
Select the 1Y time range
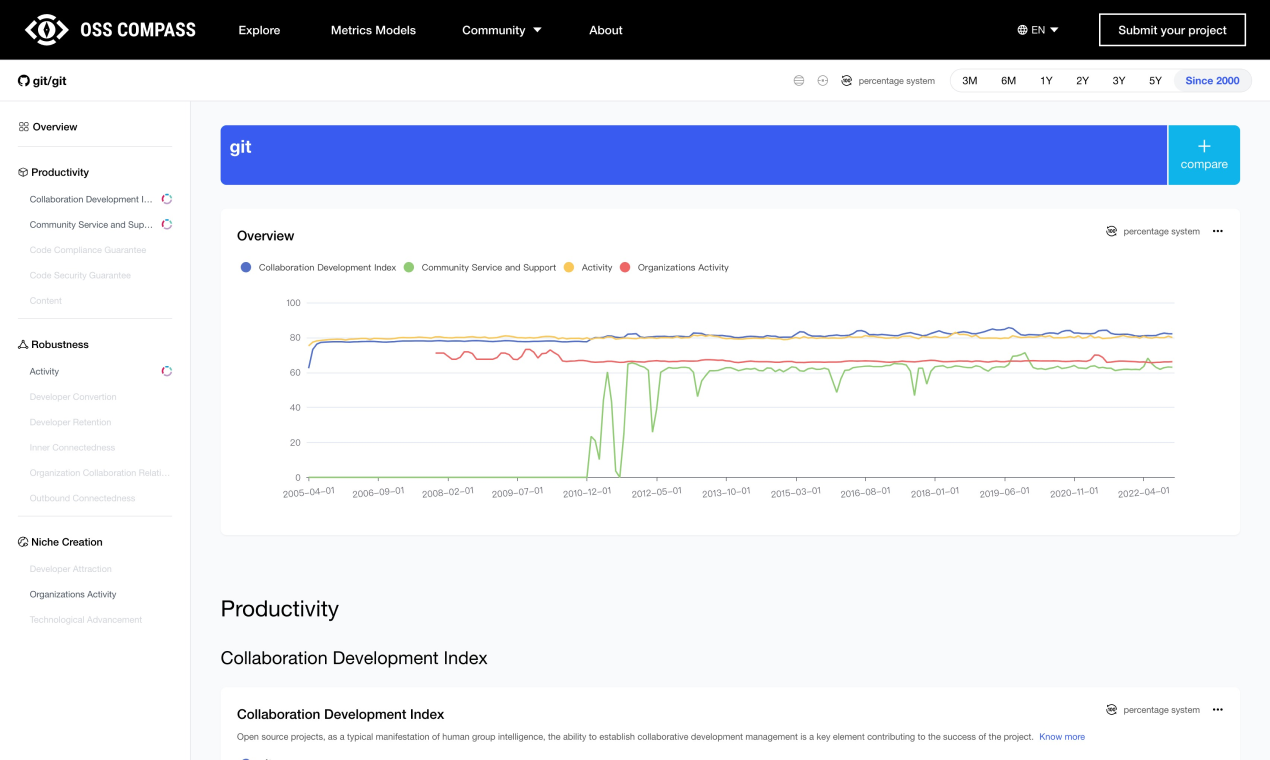point(1046,81)
